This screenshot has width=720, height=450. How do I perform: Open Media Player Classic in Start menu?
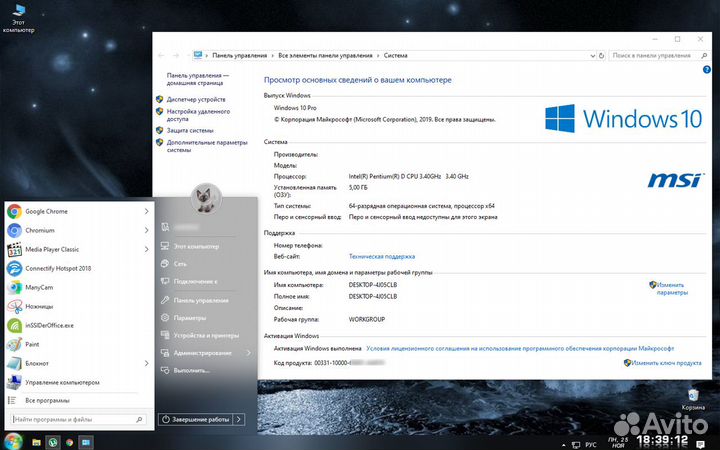[x=78, y=249]
